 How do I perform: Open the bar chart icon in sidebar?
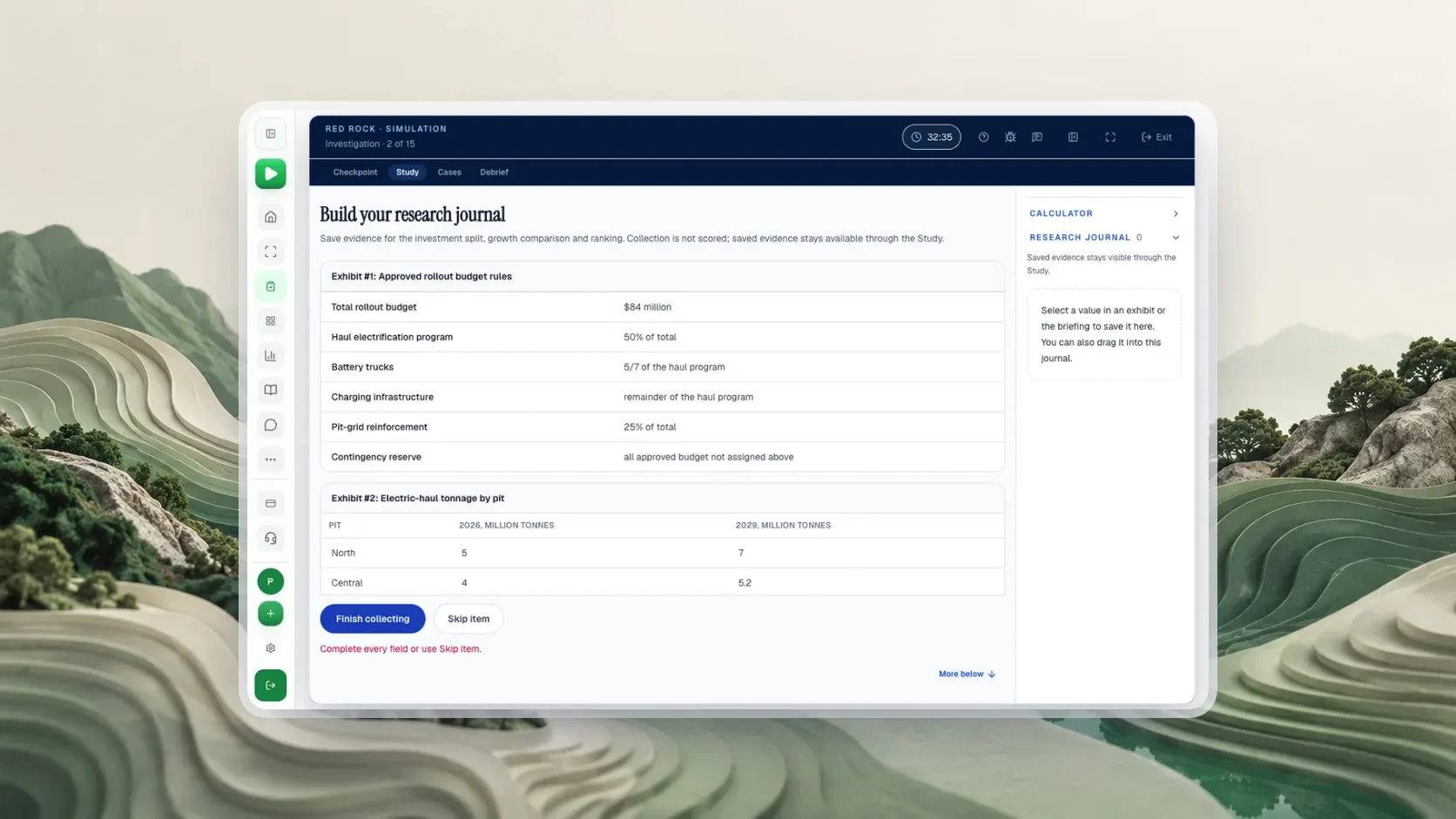click(270, 355)
